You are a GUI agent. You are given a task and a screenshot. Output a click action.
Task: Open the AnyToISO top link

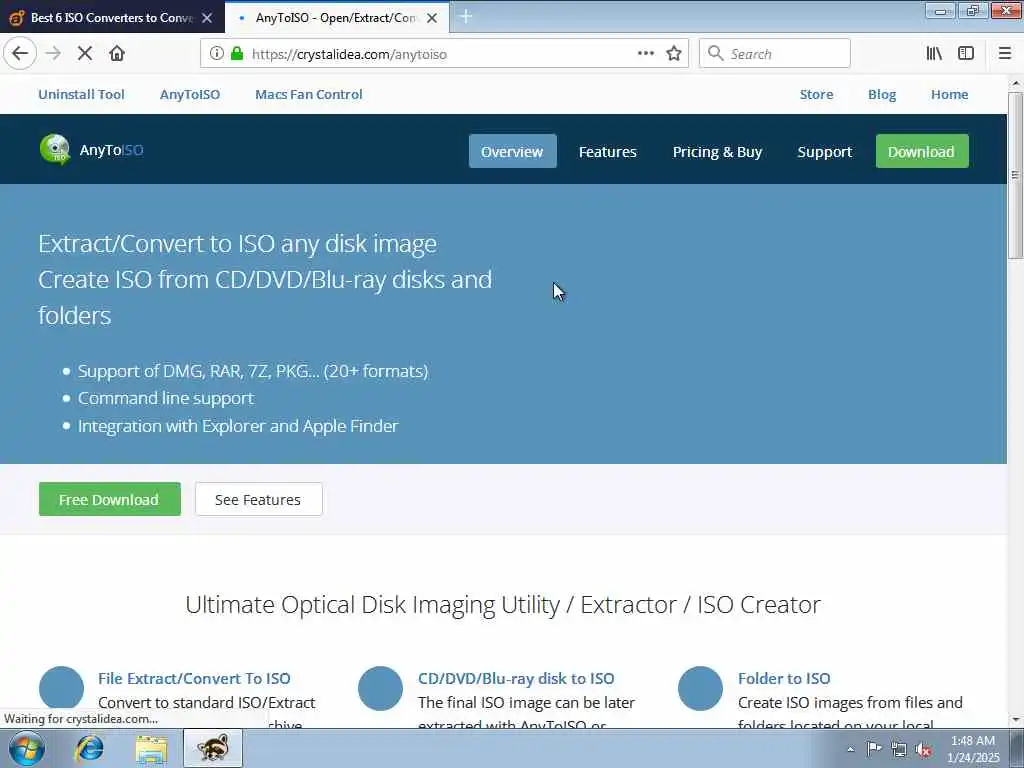190,94
